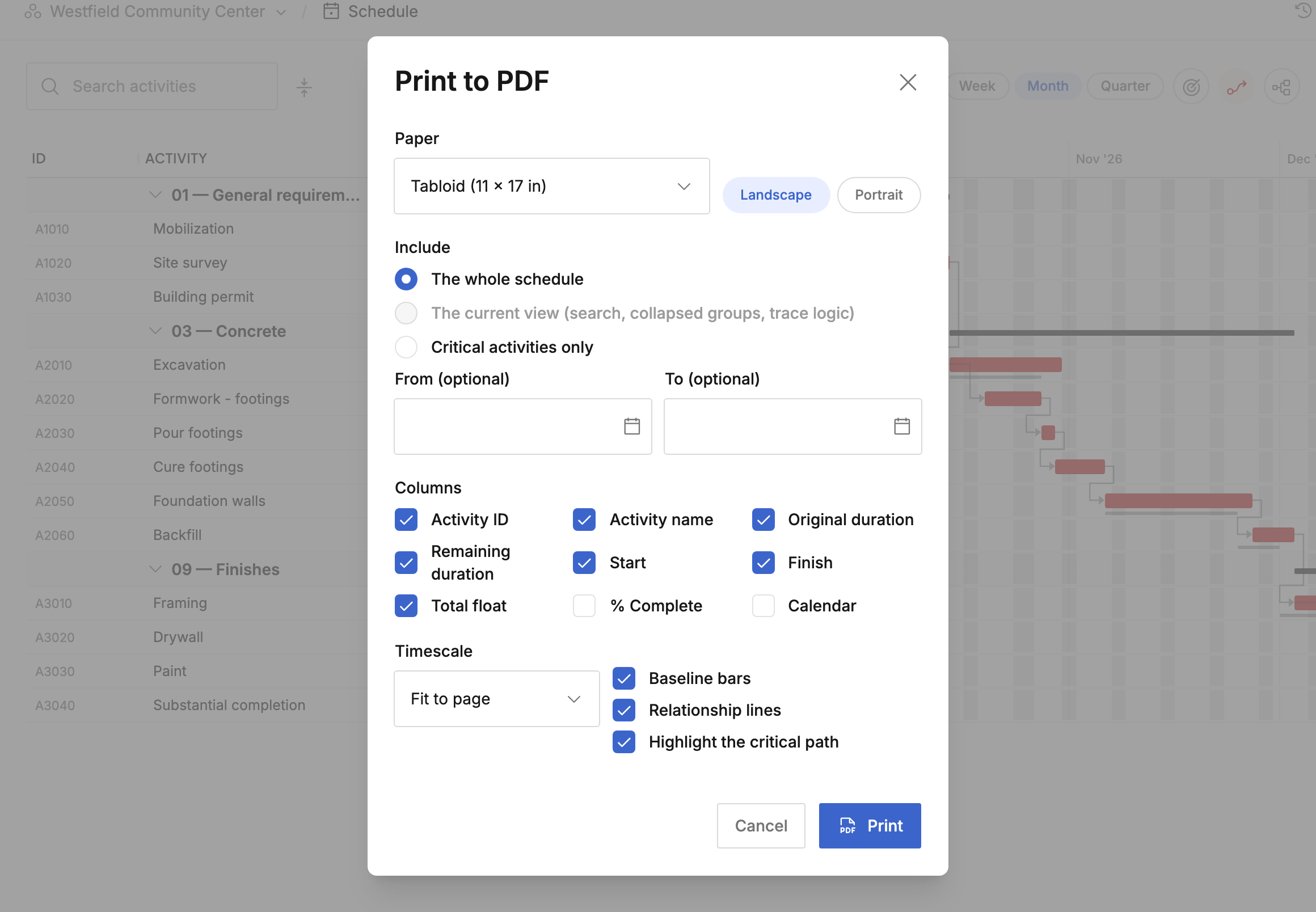The height and width of the screenshot is (912, 1316).
Task: Collapse the 03 — Concrete group
Action: point(155,331)
